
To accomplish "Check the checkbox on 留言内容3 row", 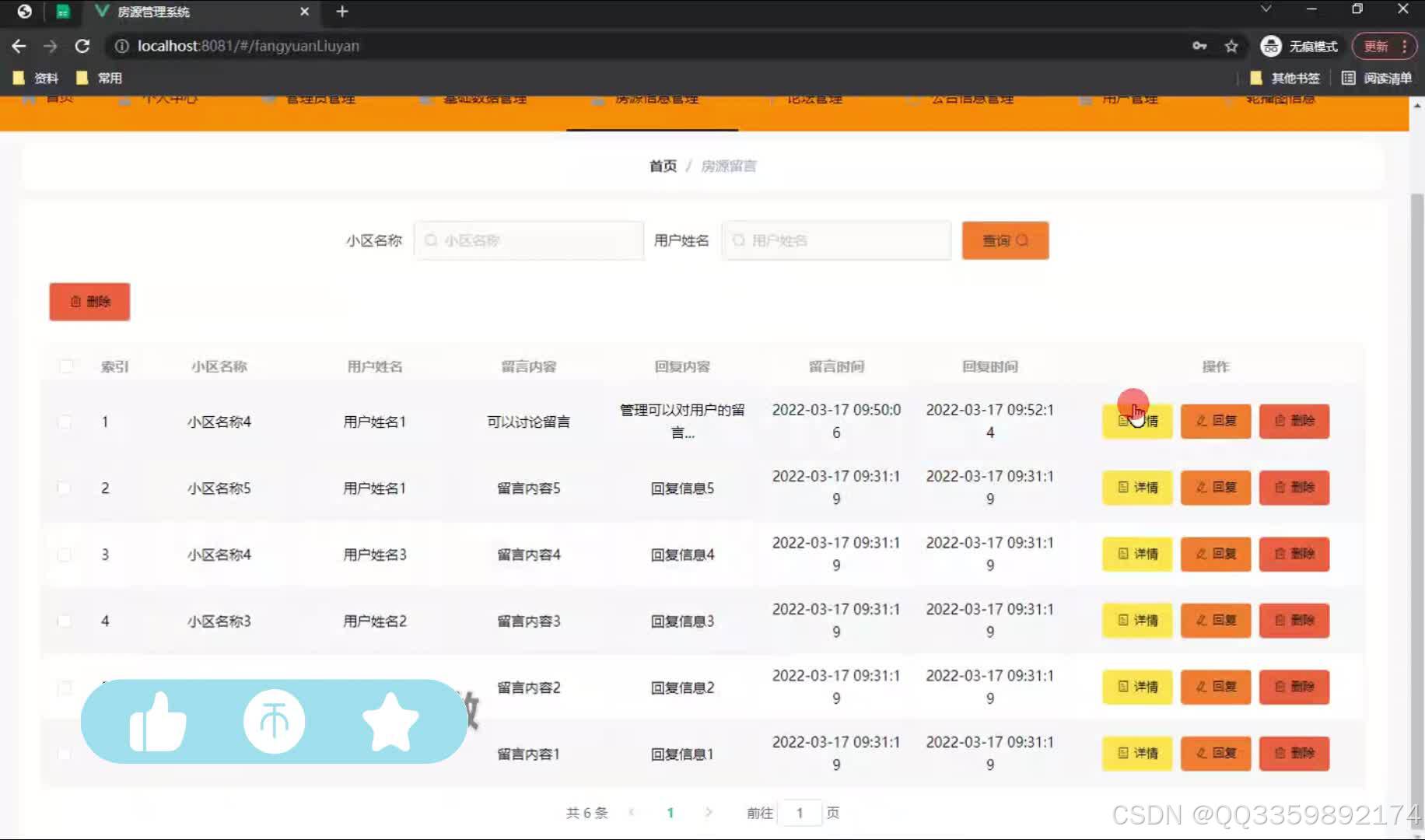I will 65,621.
